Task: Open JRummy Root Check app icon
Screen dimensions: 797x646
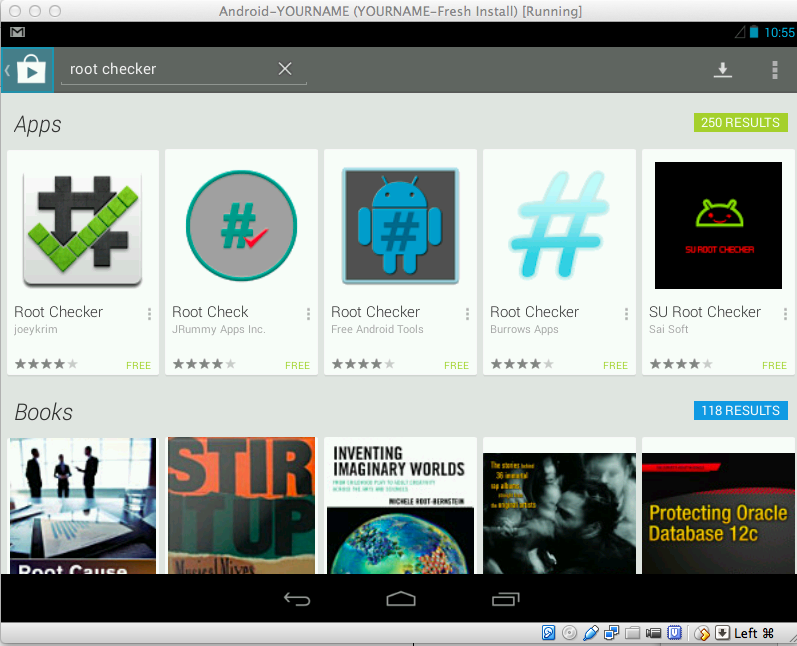Action: [241, 225]
